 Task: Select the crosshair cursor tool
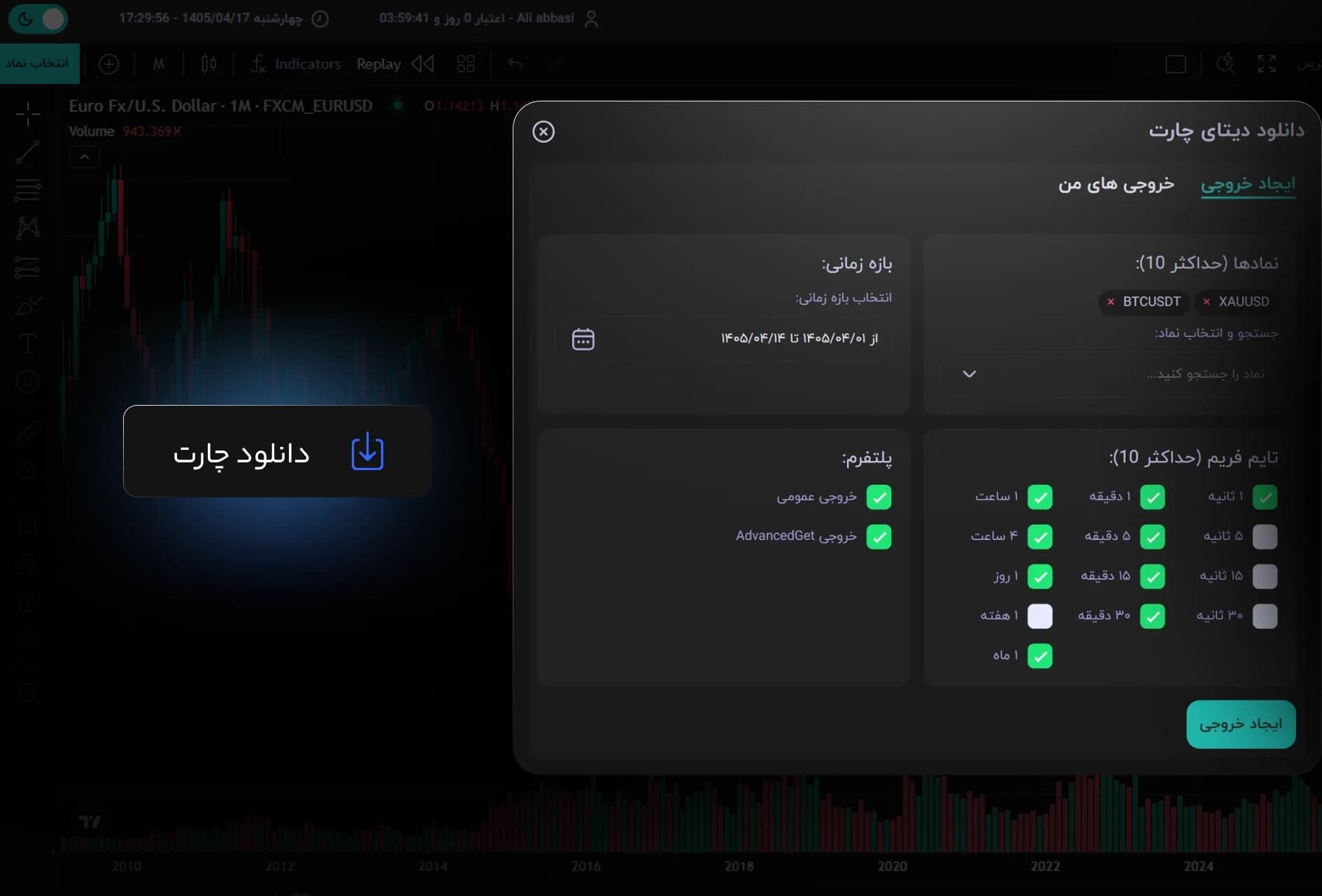click(x=28, y=113)
